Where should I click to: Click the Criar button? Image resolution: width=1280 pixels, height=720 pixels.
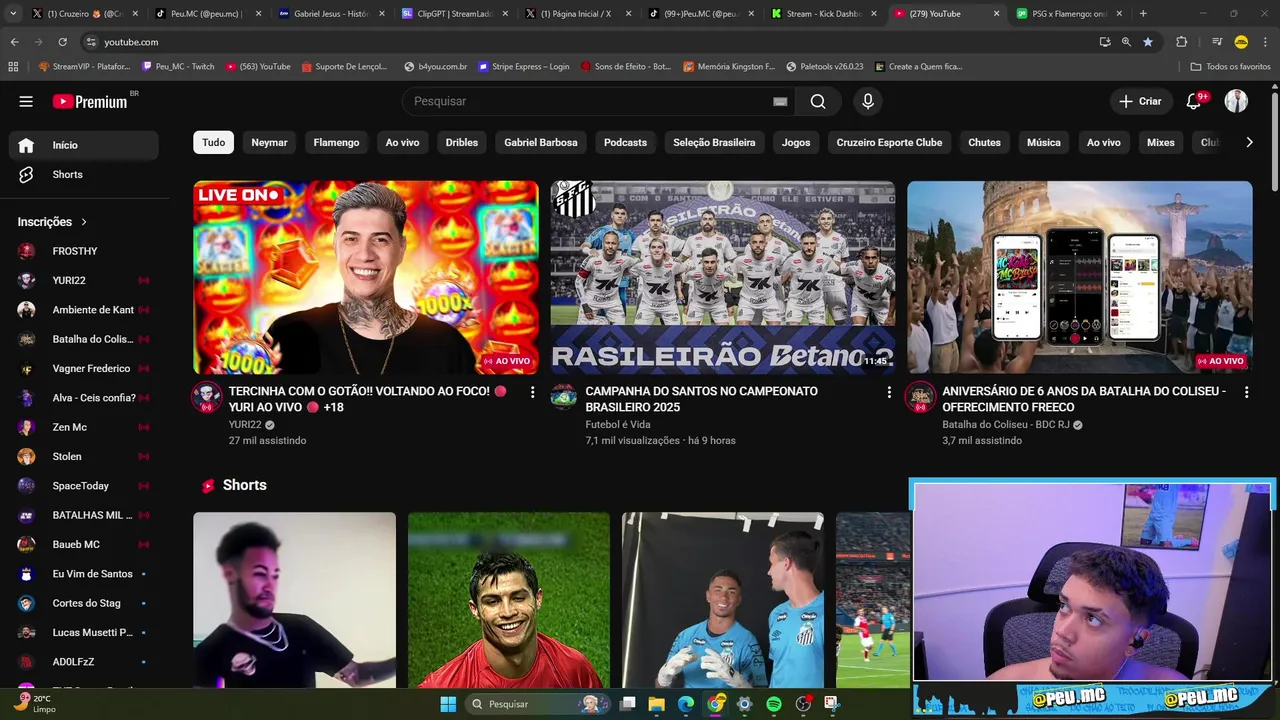click(1140, 101)
